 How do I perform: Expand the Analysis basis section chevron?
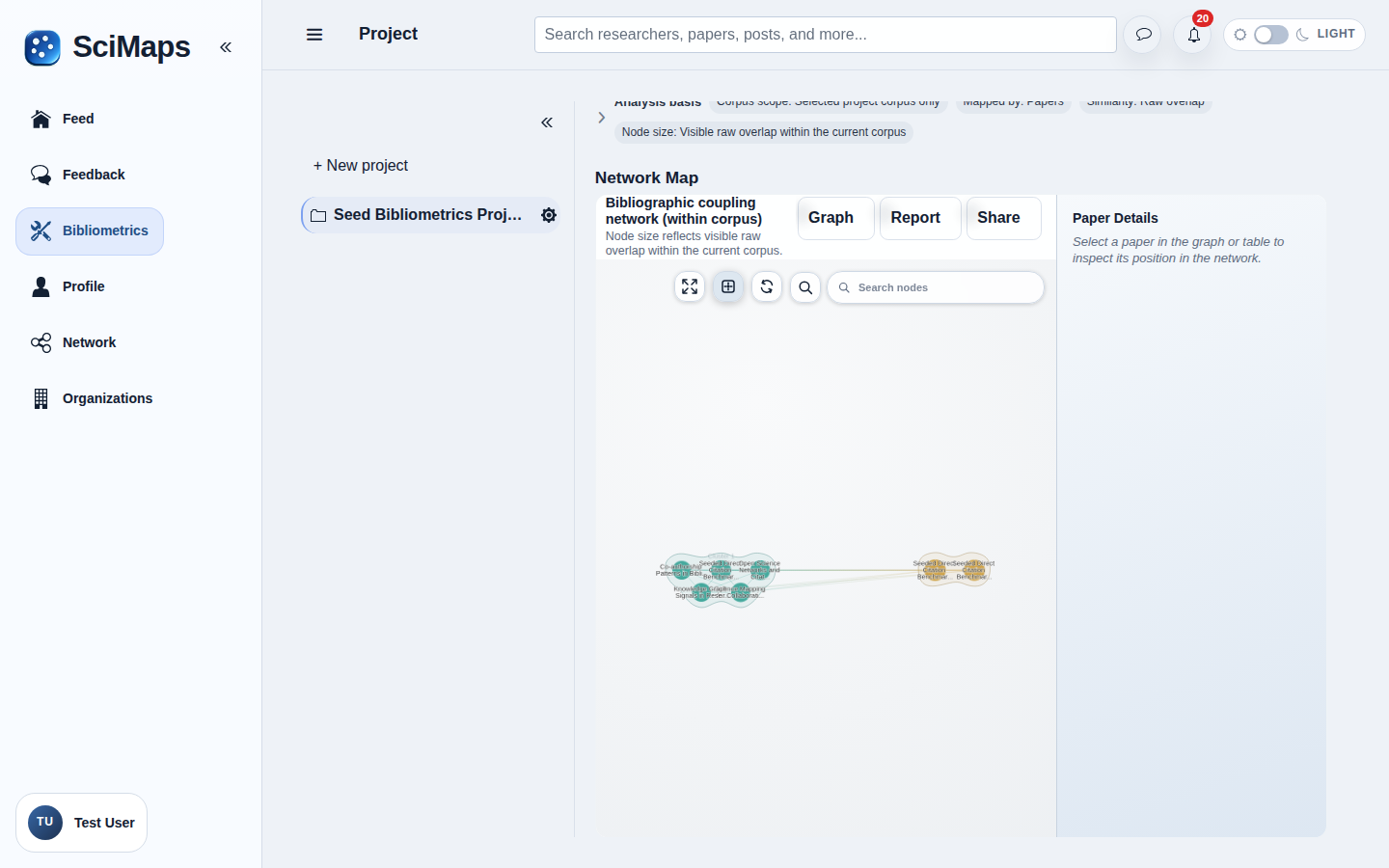click(602, 118)
